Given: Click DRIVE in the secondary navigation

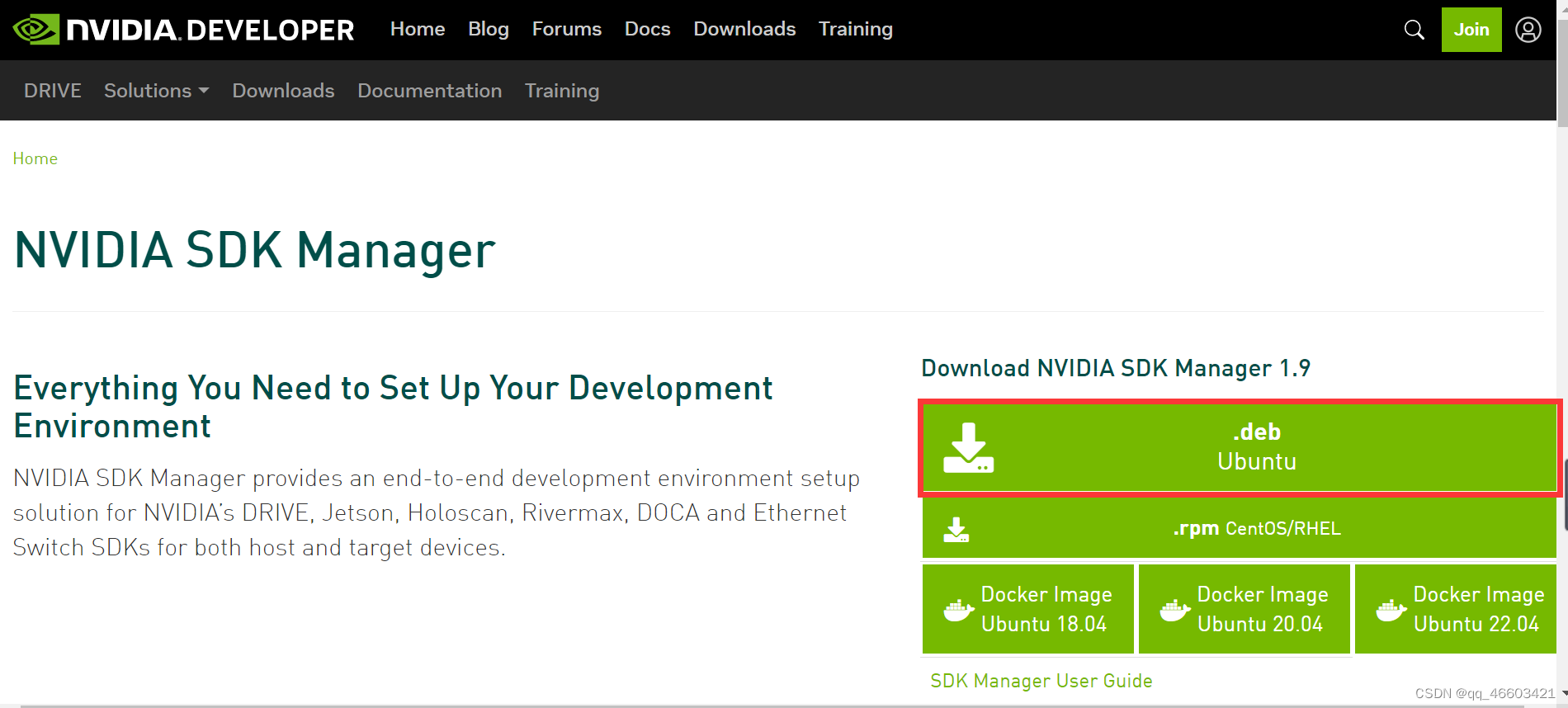Looking at the screenshot, I should (x=53, y=91).
